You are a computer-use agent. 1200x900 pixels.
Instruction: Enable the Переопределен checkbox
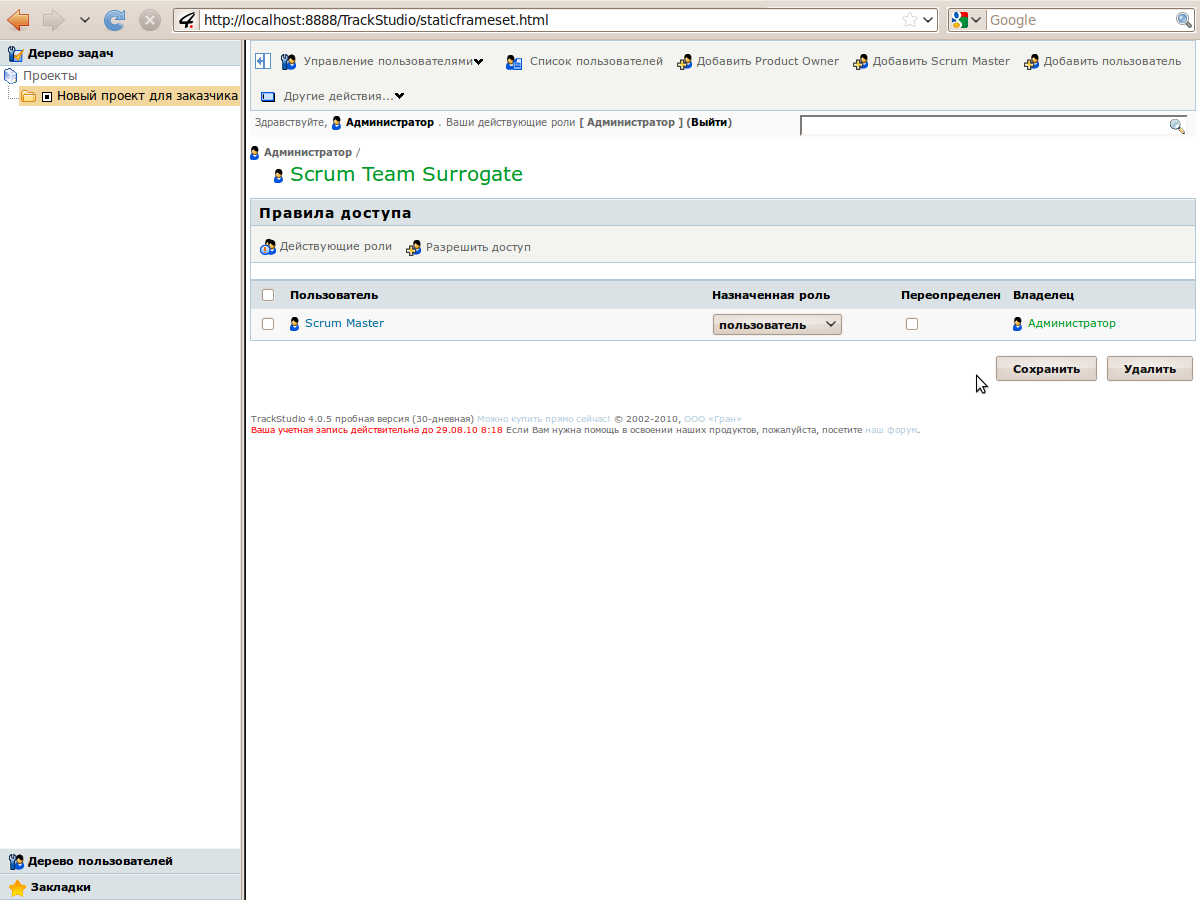click(x=911, y=324)
